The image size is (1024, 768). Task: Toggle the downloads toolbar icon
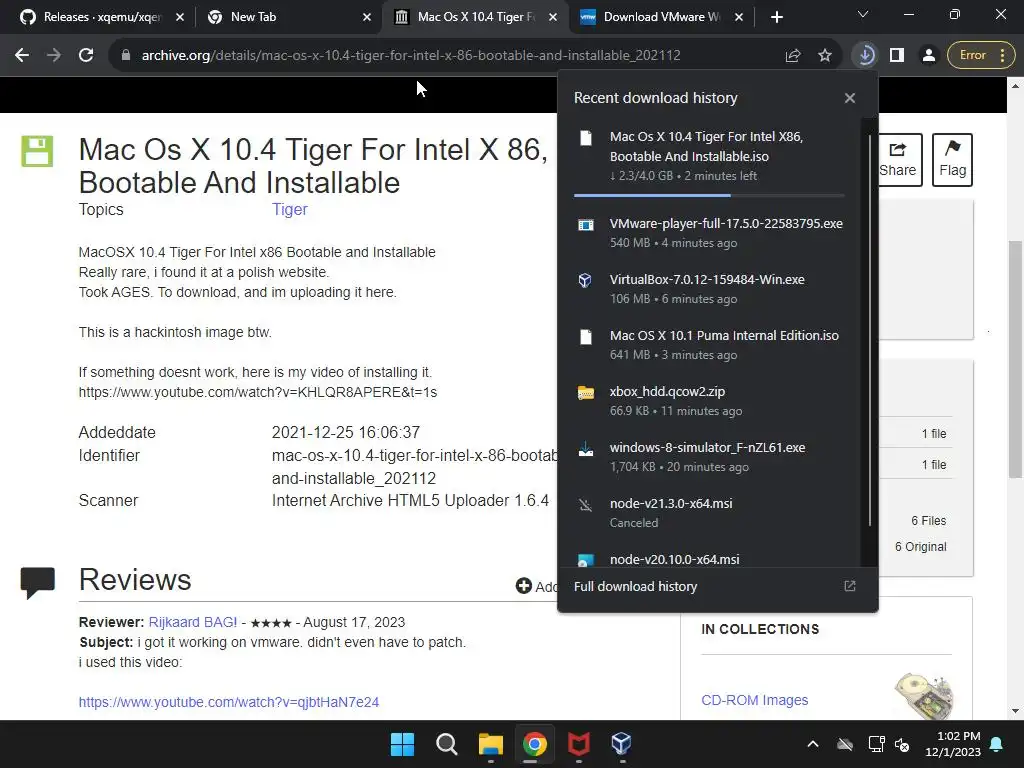tap(865, 56)
